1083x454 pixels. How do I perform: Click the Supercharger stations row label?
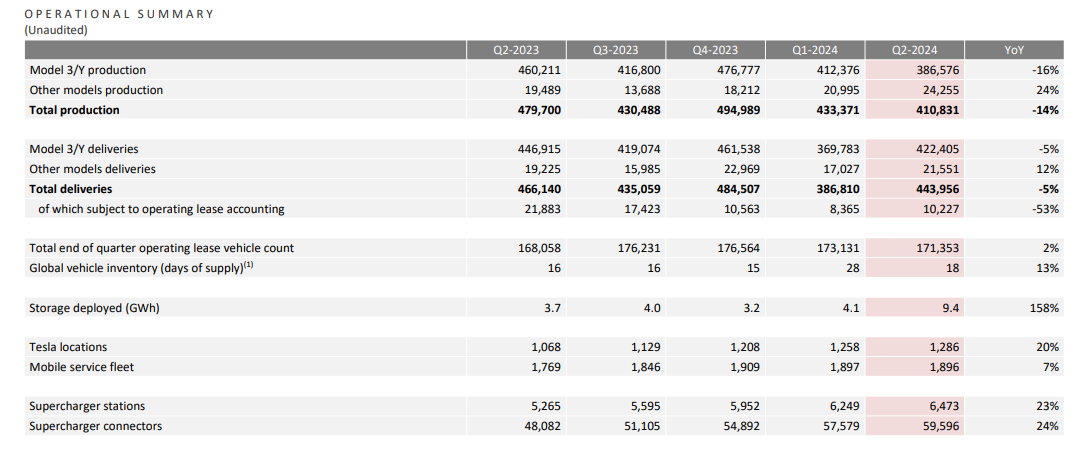point(87,406)
